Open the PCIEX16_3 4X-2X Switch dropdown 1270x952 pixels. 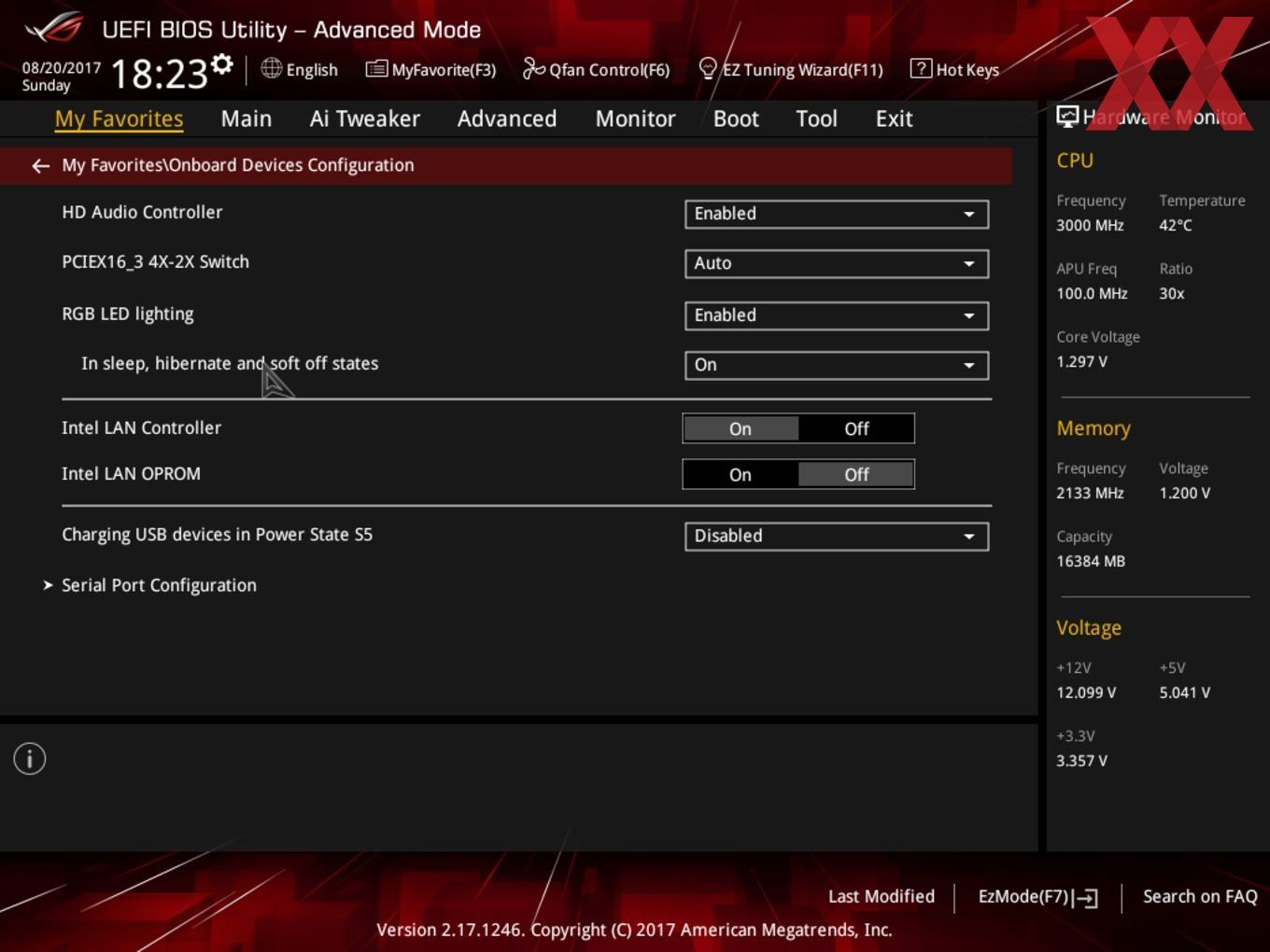836,263
